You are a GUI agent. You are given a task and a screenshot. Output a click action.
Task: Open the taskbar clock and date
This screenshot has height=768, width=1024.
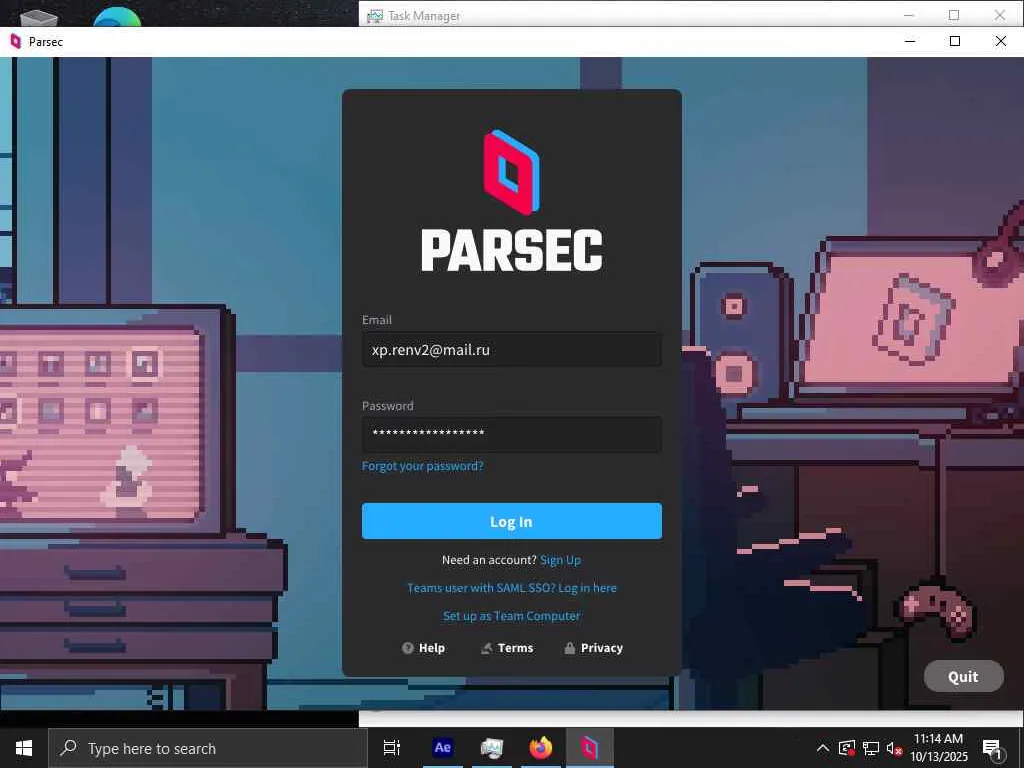938,748
